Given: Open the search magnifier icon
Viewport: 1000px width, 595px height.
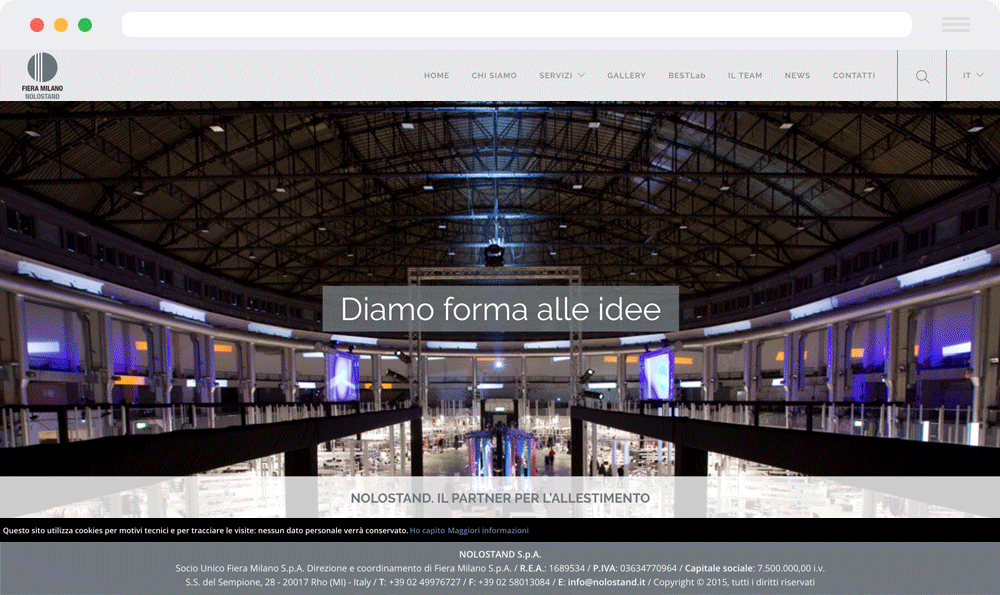Looking at the screenshot, I should tap(922, 76).
